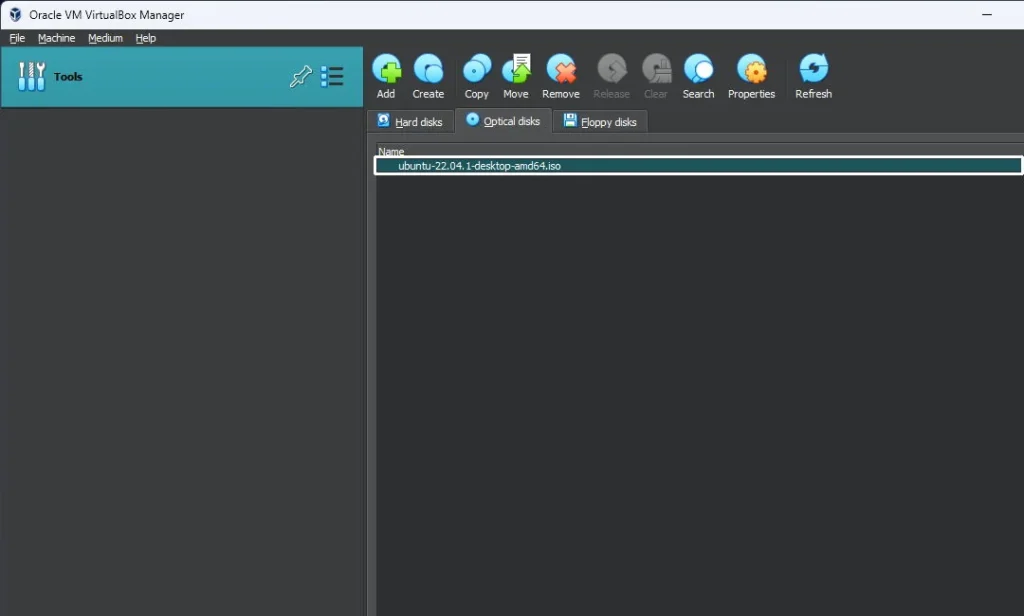The height and width of the screenshot is (616, 1024).
Task: Click the Copy medium toolbar icon
Action: point(477,69)
